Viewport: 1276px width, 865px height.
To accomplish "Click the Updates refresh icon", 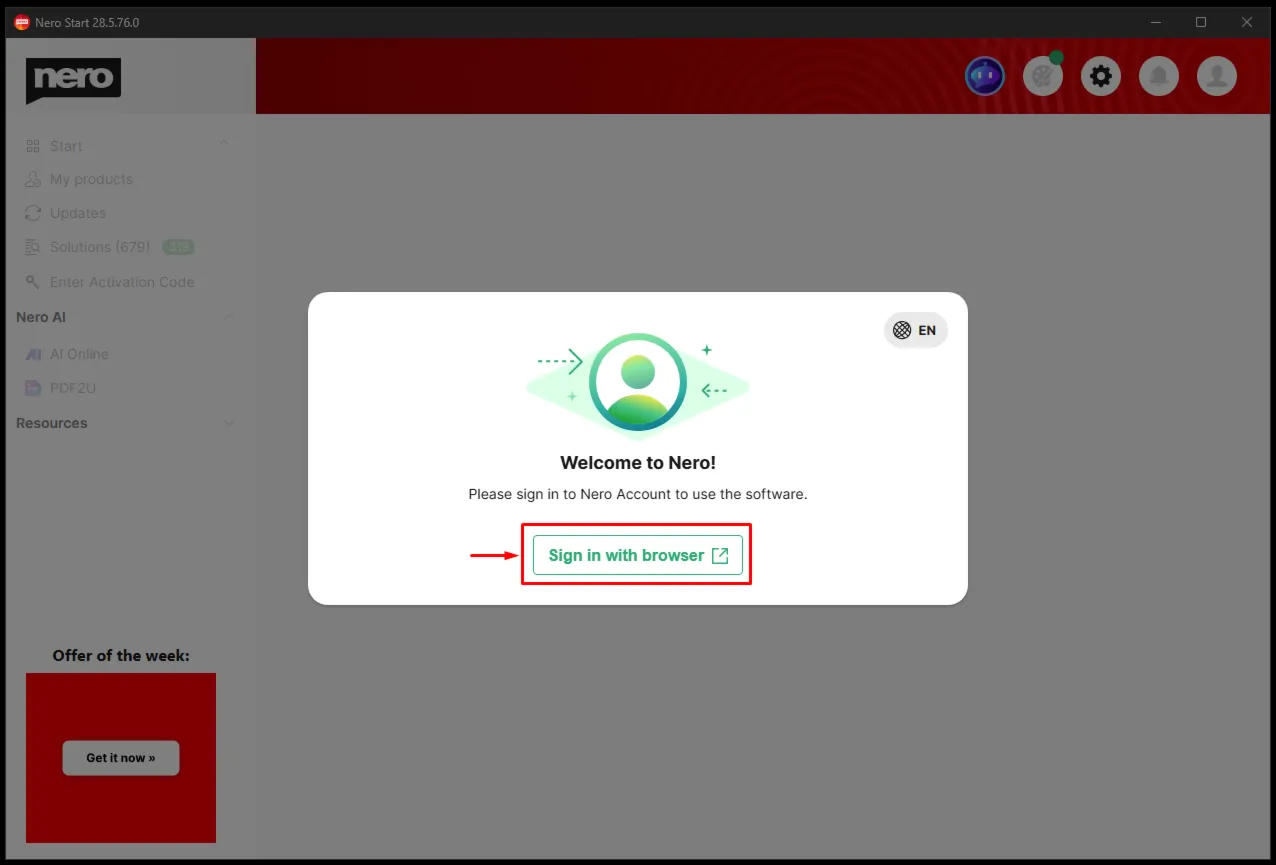I will [33, 213].
